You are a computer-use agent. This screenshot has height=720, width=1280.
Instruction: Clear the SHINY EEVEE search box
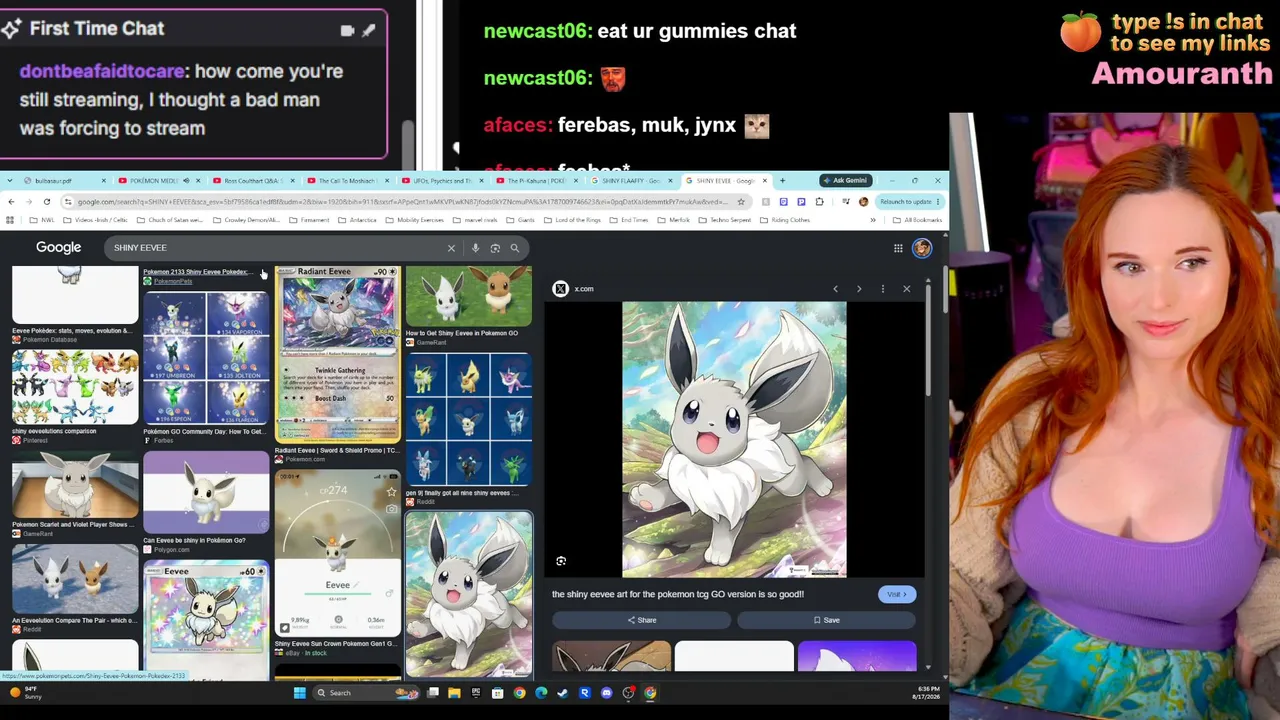pyautogui.click(x=451, y=248)
